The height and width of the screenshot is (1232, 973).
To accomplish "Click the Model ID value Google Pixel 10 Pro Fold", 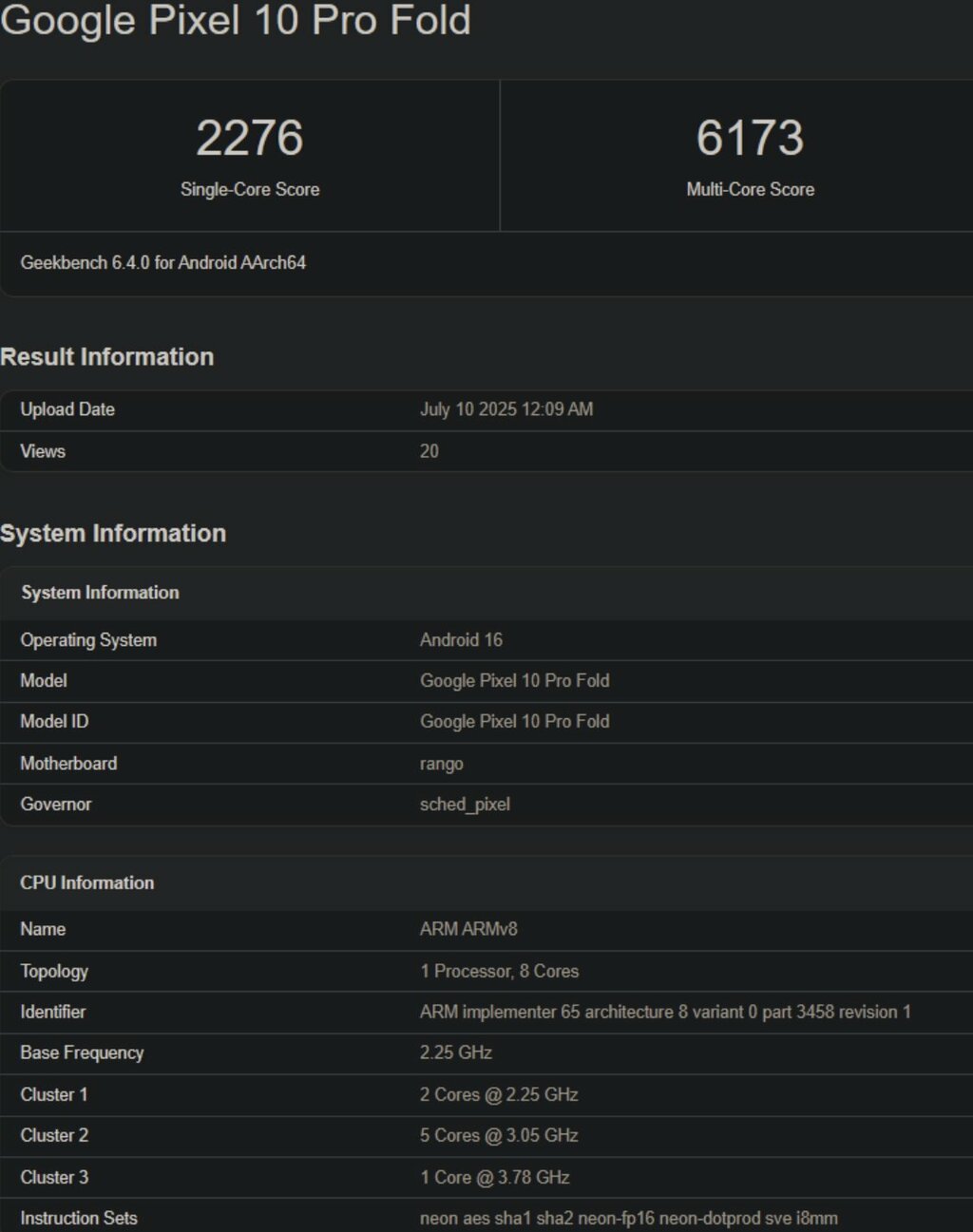I will (514, 722).
